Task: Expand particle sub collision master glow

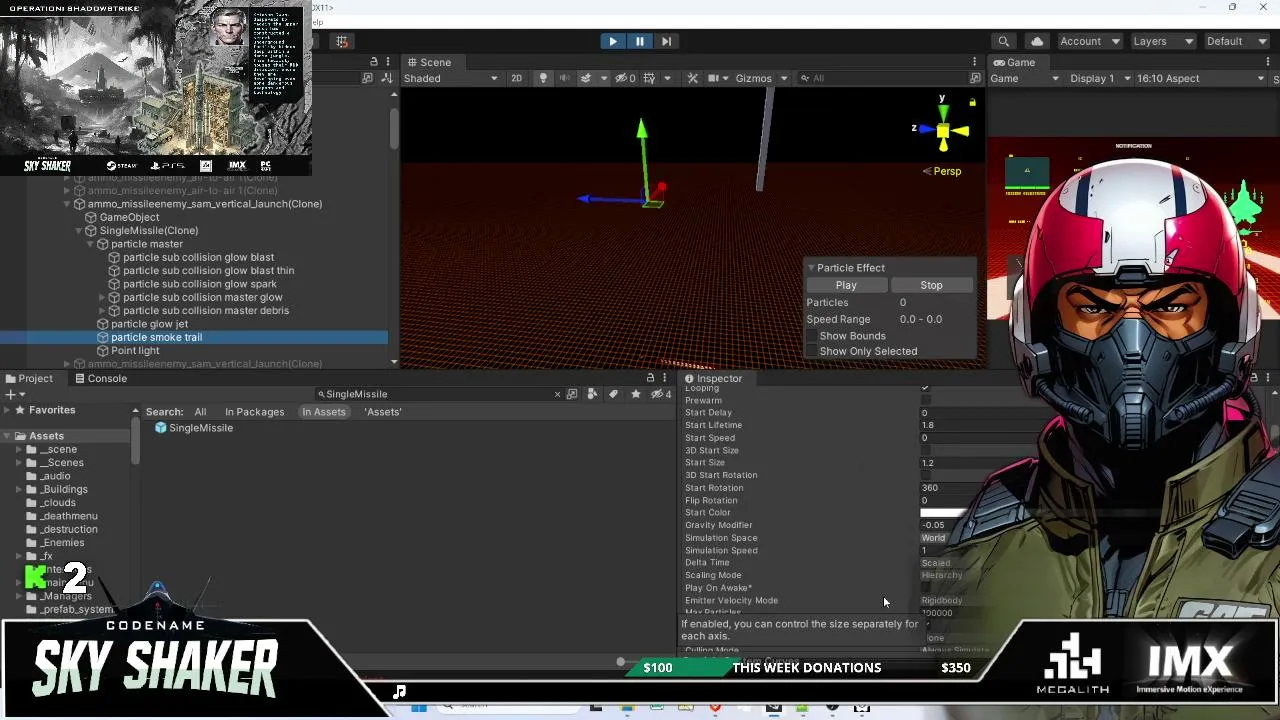Action: coord(102,297)
